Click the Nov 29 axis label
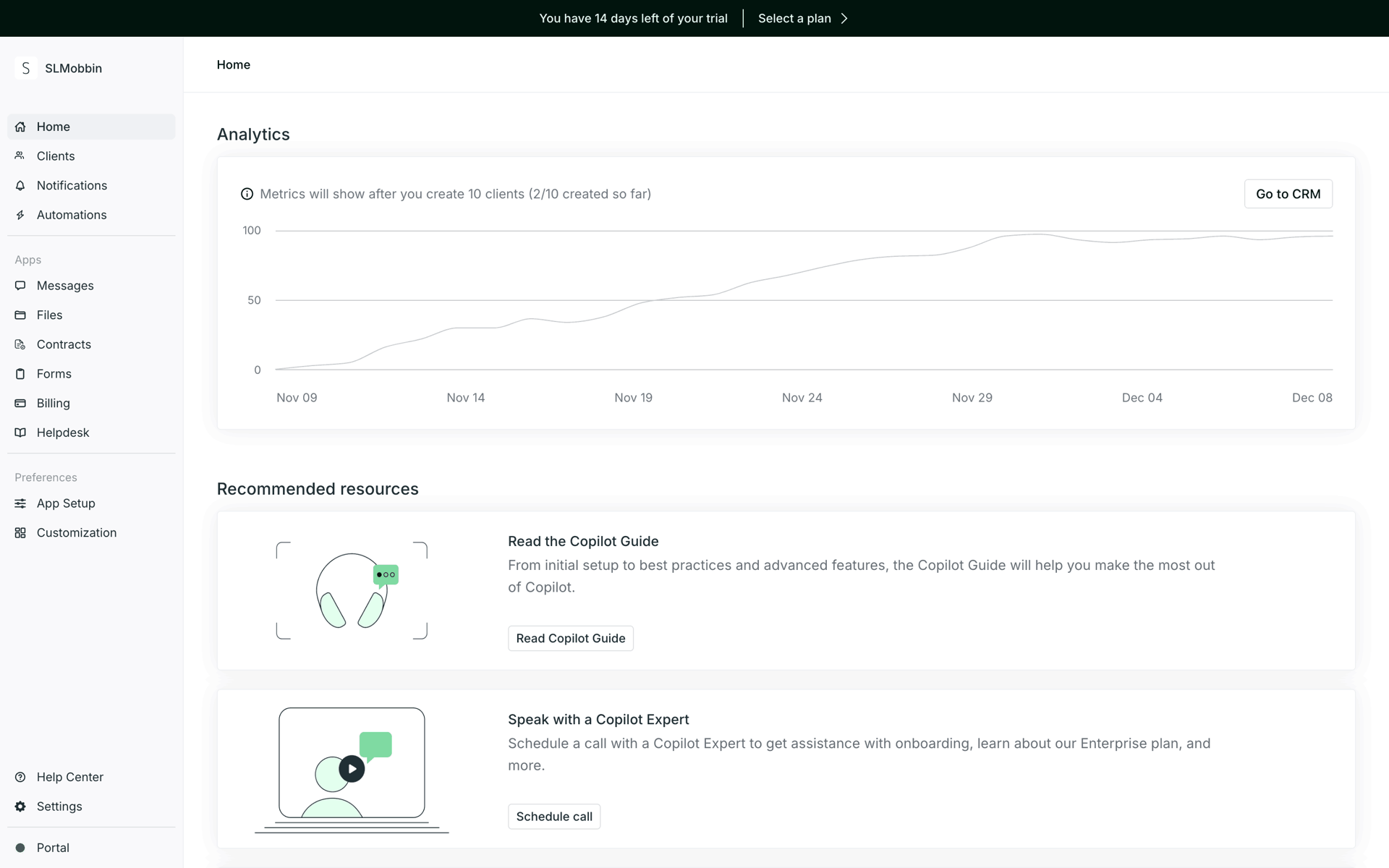This screenshot has height=868, width=1389. click(x=972, y=398)
